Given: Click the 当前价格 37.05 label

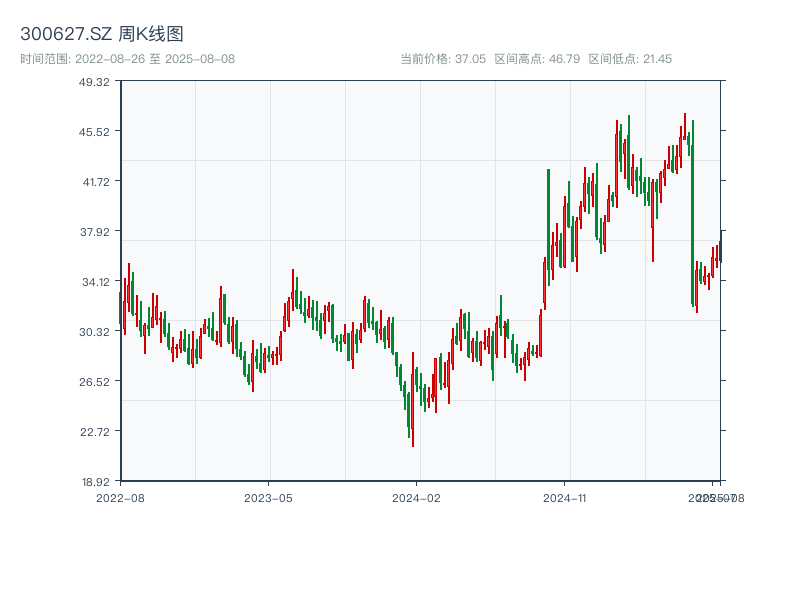Looking at the screenshot, I should [442, 59].
